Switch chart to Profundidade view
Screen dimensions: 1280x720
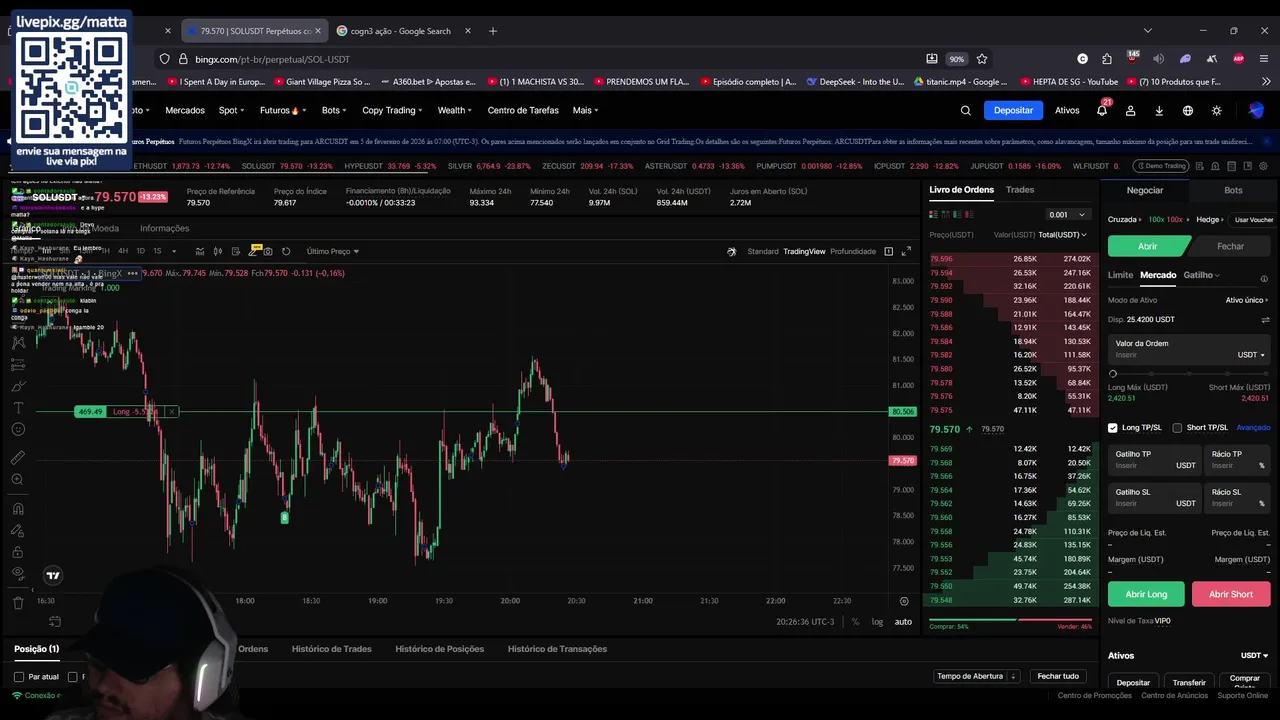click(x=853, y=251)
